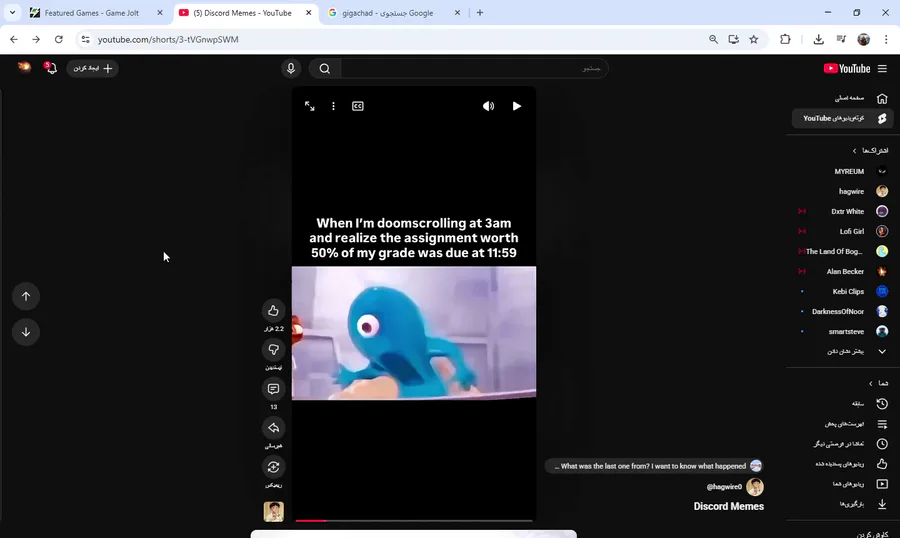Reload the YouTube page
This screenshot has width=900, height=538.
[x=59, y=39]
